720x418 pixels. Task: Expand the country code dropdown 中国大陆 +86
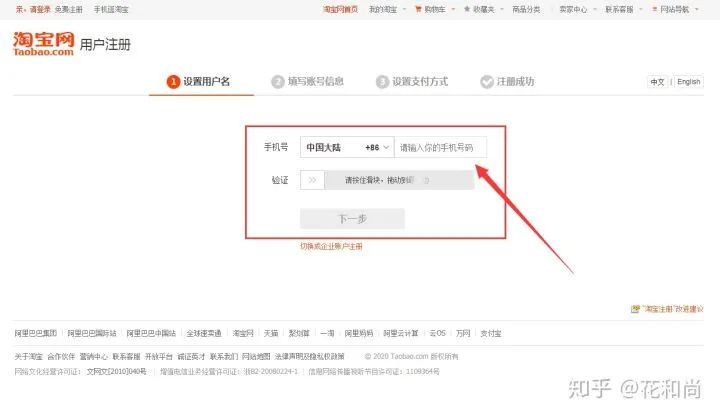(347, 147)
